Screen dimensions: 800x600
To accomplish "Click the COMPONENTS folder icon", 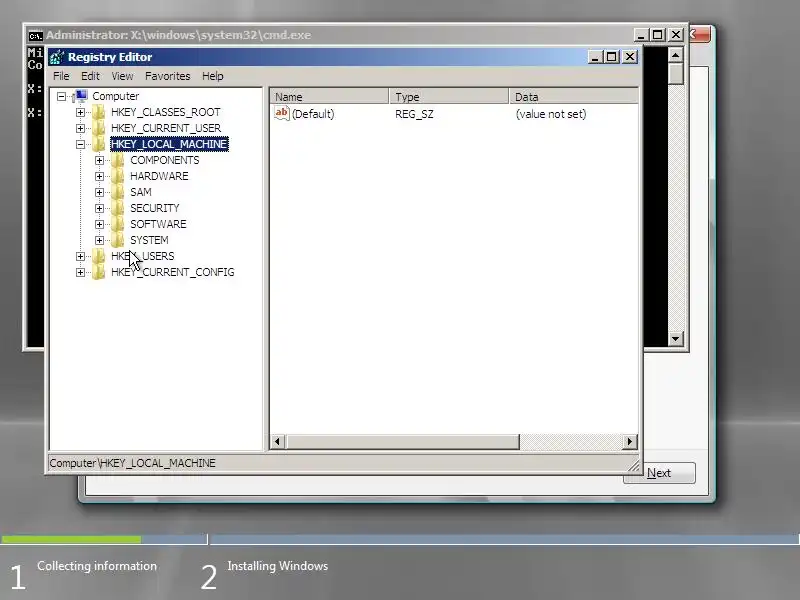I will point(117,160).
